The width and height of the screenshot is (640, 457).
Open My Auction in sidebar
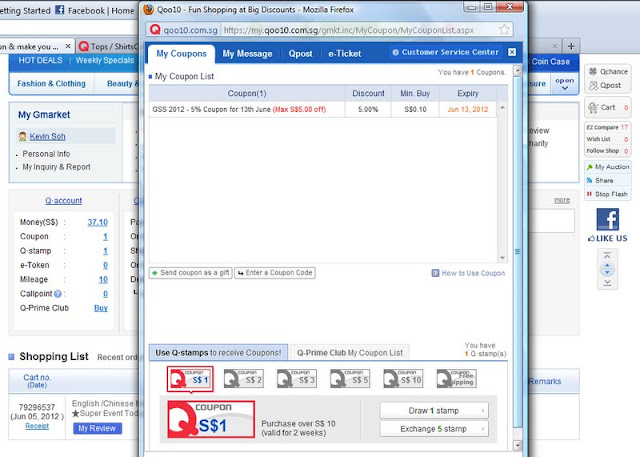[608, 167]
